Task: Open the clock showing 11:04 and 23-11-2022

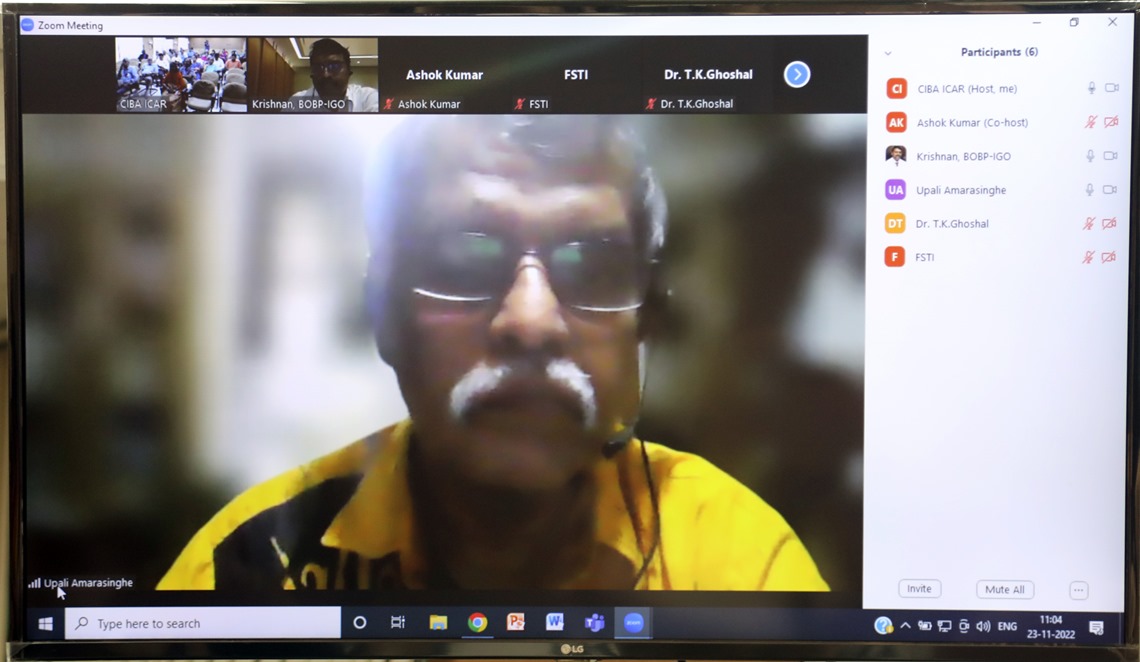Action: pos(1051,627)
